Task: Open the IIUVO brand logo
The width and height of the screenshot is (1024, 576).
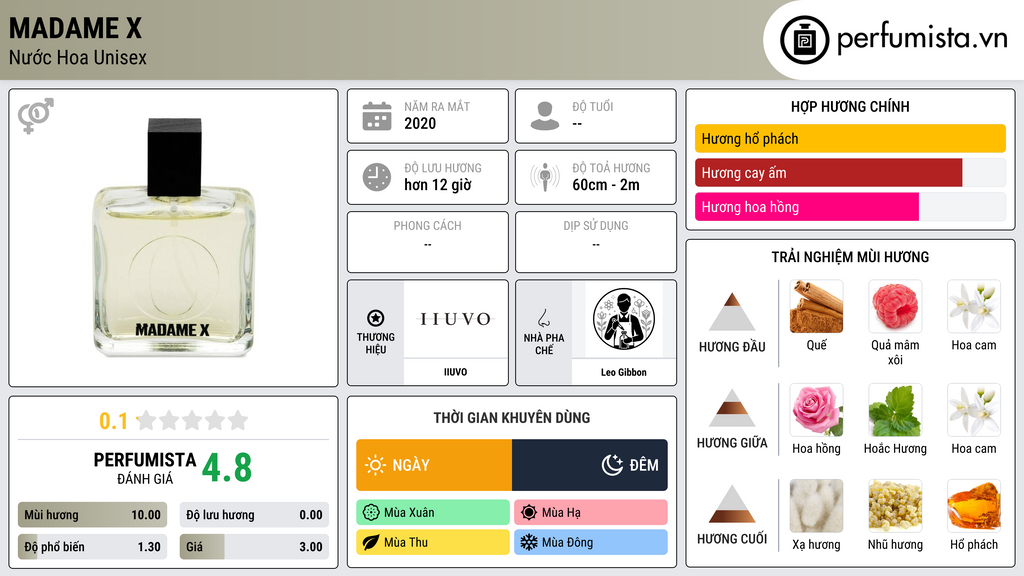Action: coord(456,319)
